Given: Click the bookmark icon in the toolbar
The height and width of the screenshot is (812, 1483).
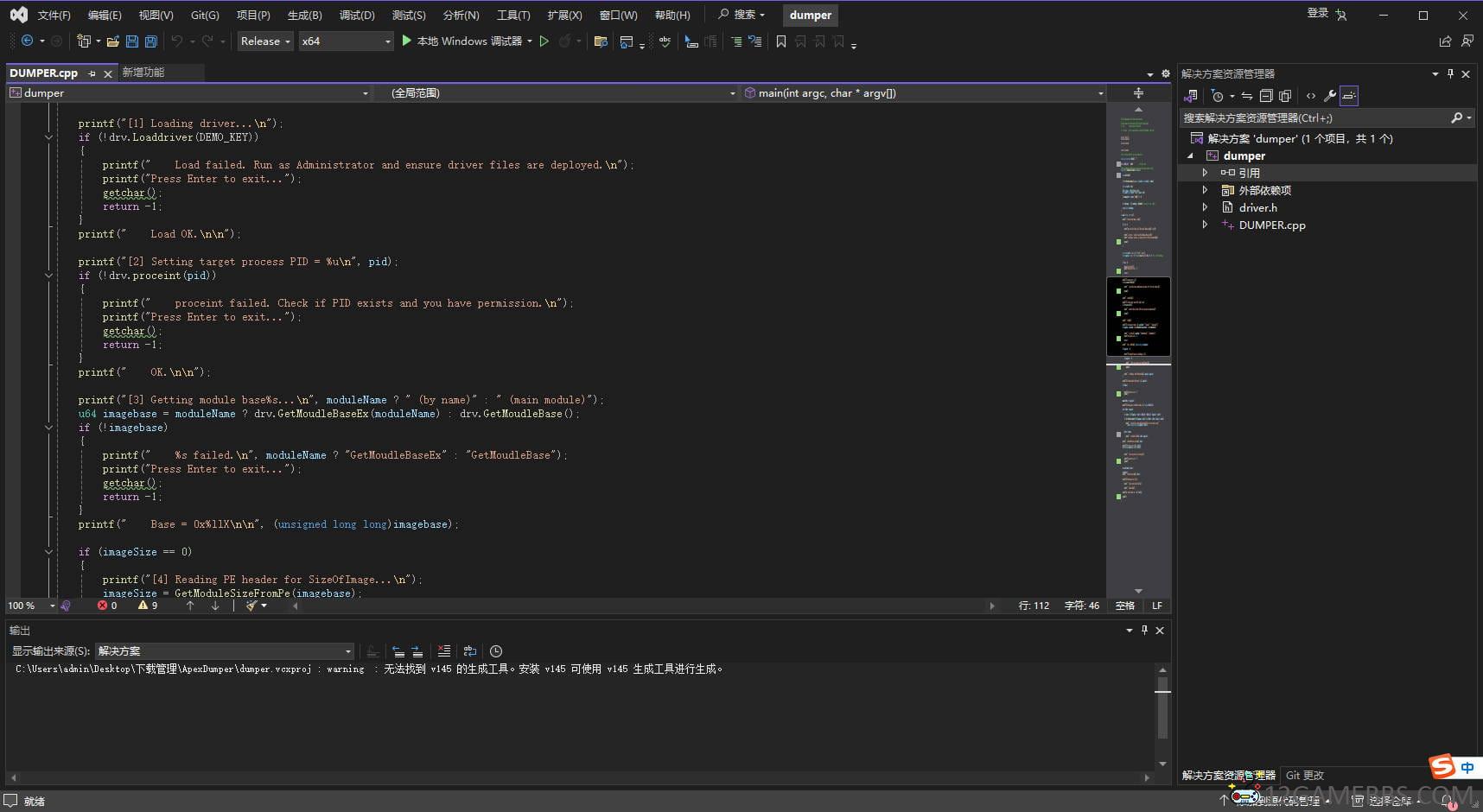Looking at the screenshot, I should pyautogui.click(x=781, y=41).
